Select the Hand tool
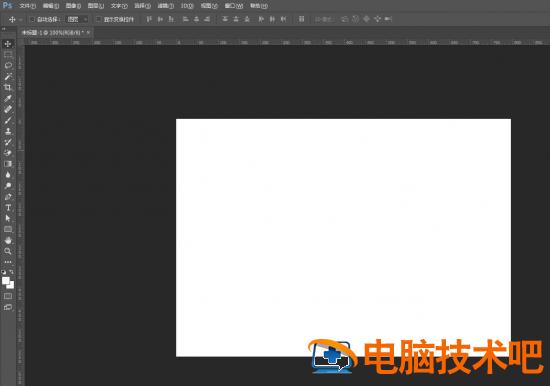 coord(8,240)
